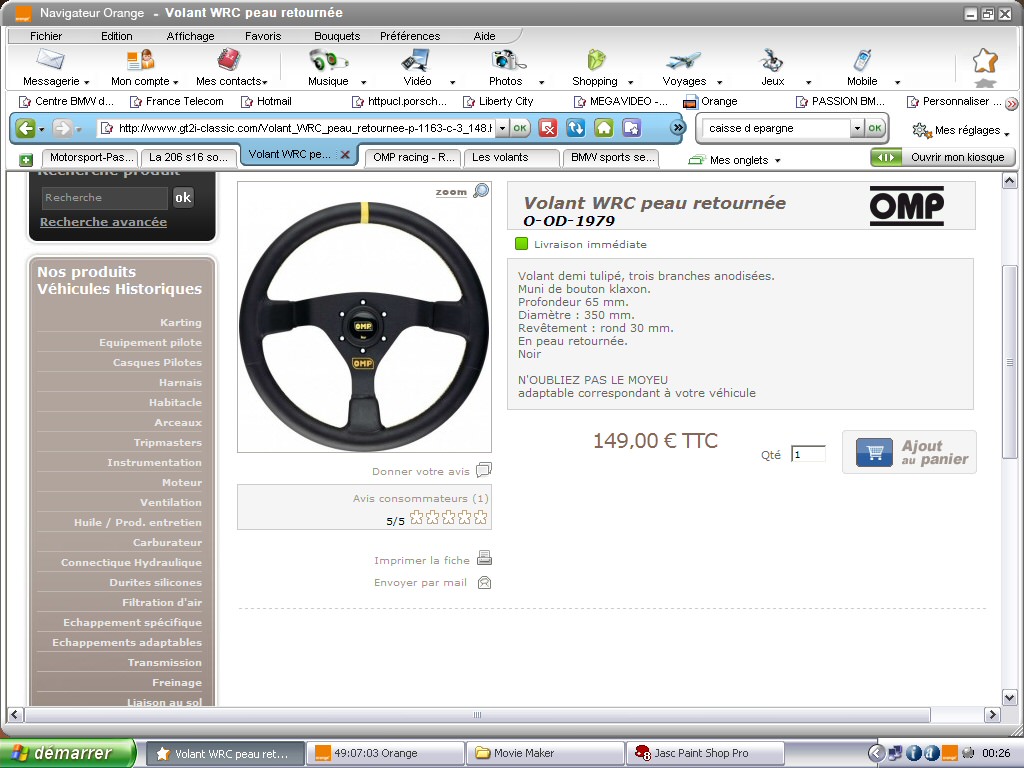Click the printer icon for Imprimer la fiche
Screen dimensions: 1024x768
click(484, 558)
